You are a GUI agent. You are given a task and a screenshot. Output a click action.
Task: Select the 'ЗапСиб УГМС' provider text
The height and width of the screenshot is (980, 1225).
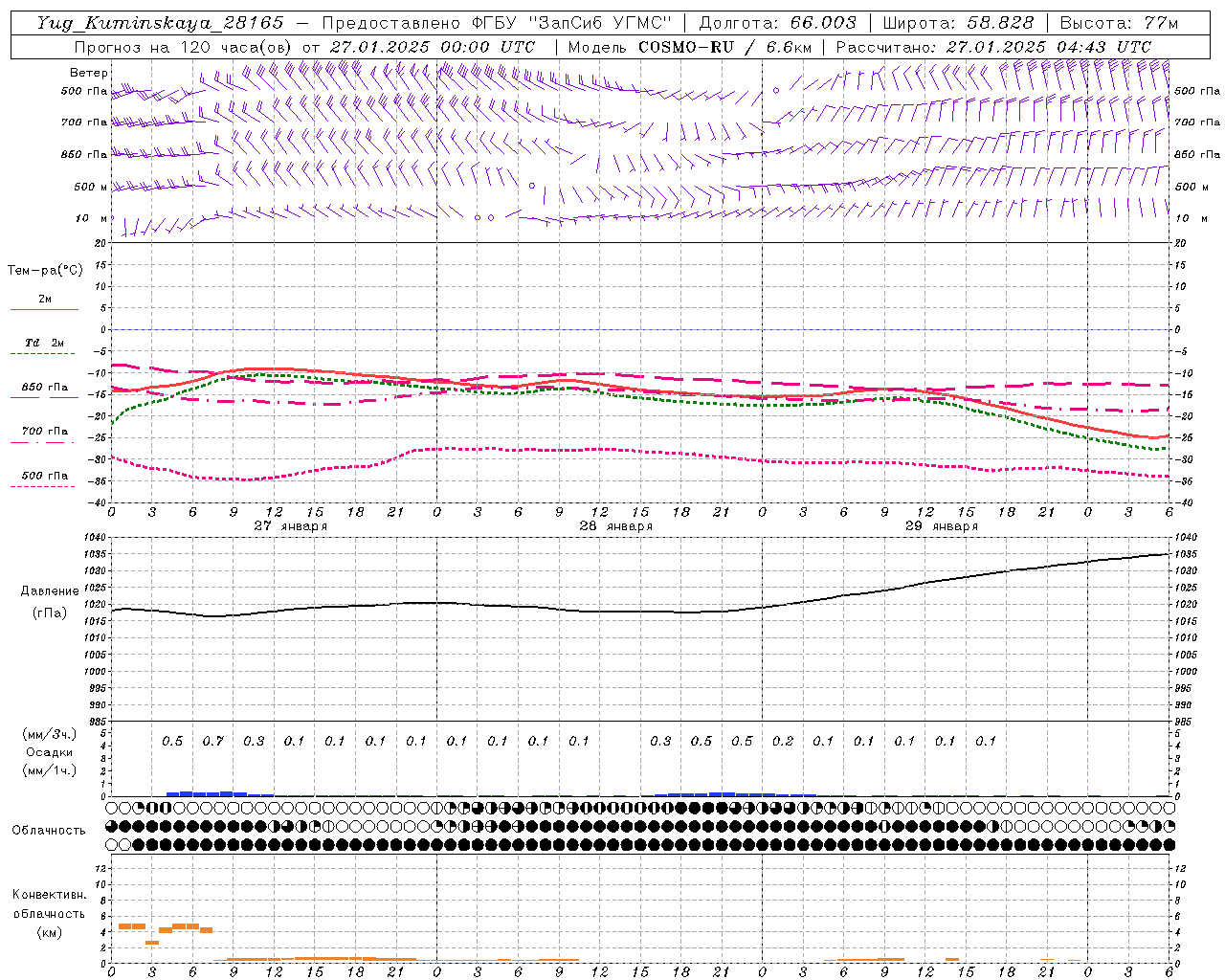(600, 23)
